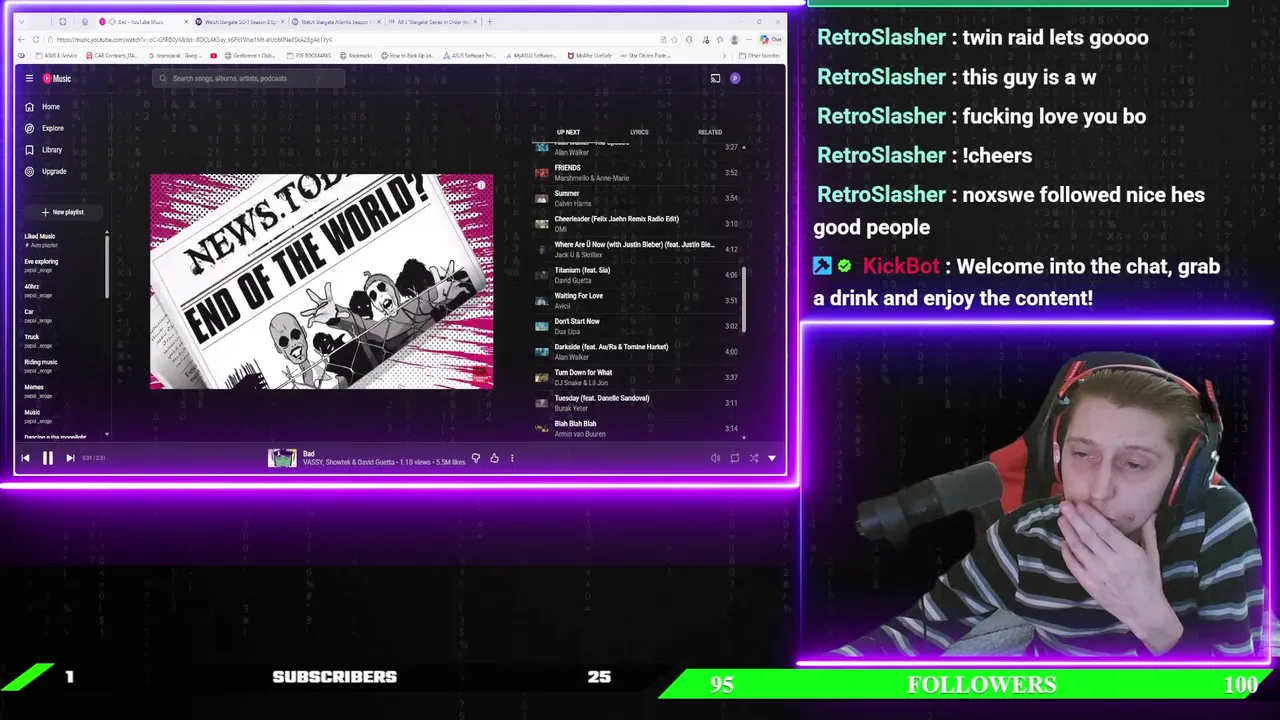Click the volume speaker icon
The width and height of the screenshot is (1280, 720).
pos(715,458)
